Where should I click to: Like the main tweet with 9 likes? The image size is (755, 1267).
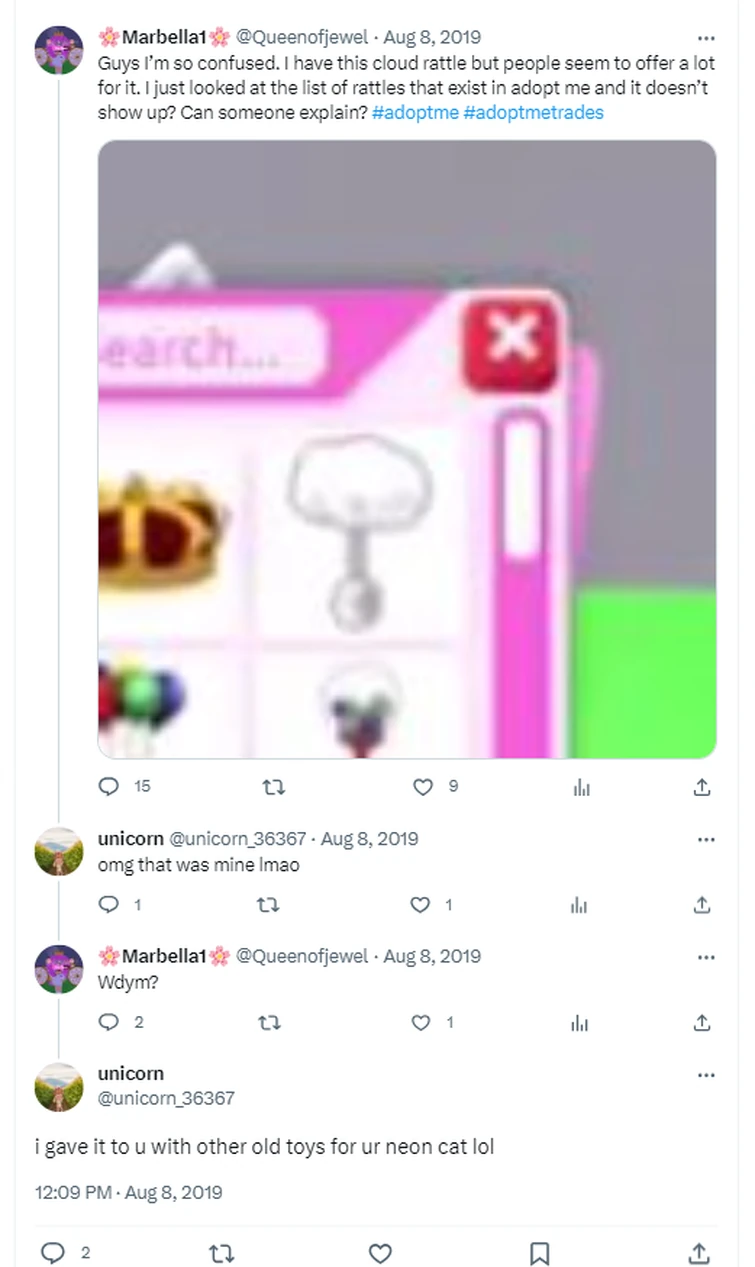click(422, 787)
